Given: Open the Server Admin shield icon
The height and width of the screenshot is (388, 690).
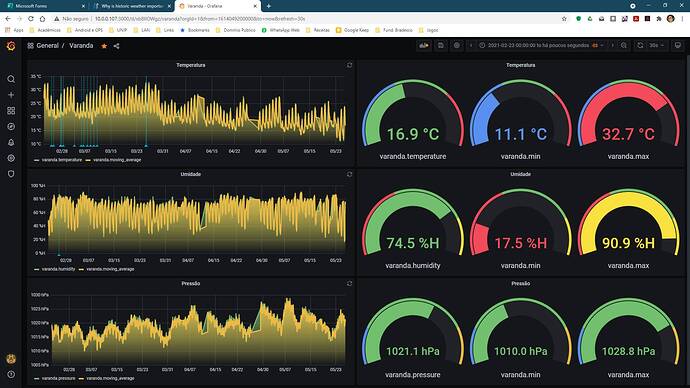Looking at the screenshot, I should pos(11,174).
